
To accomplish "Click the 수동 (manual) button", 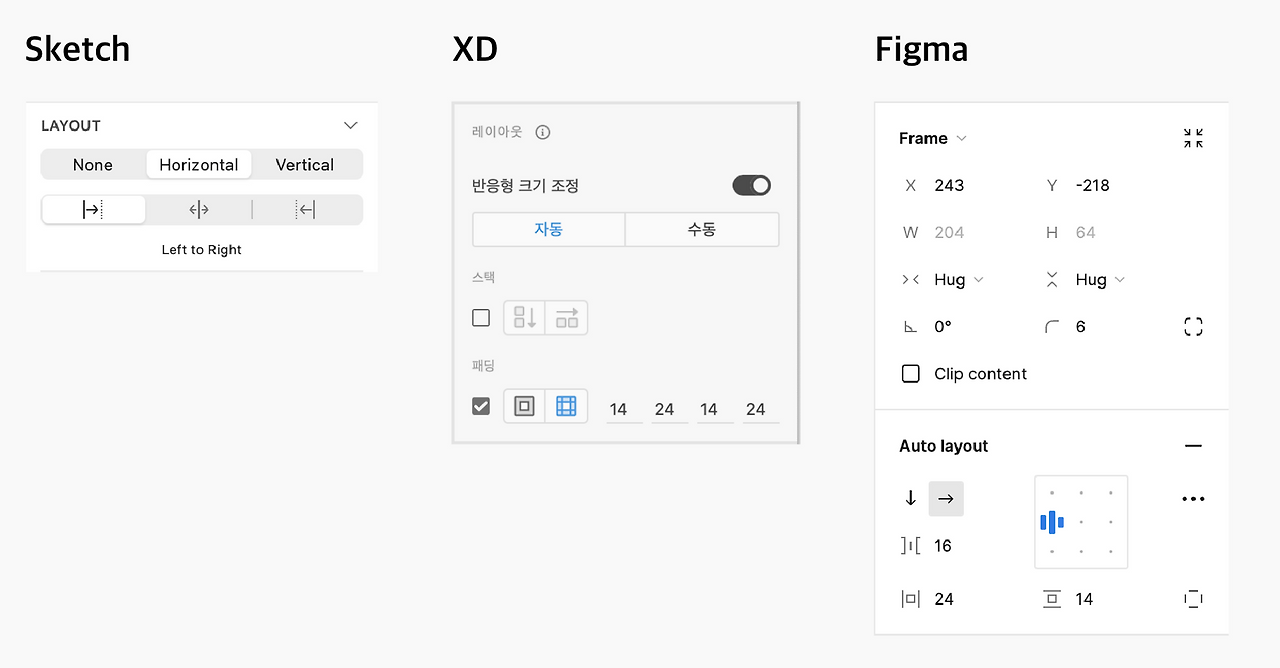I will click(702, 229).
